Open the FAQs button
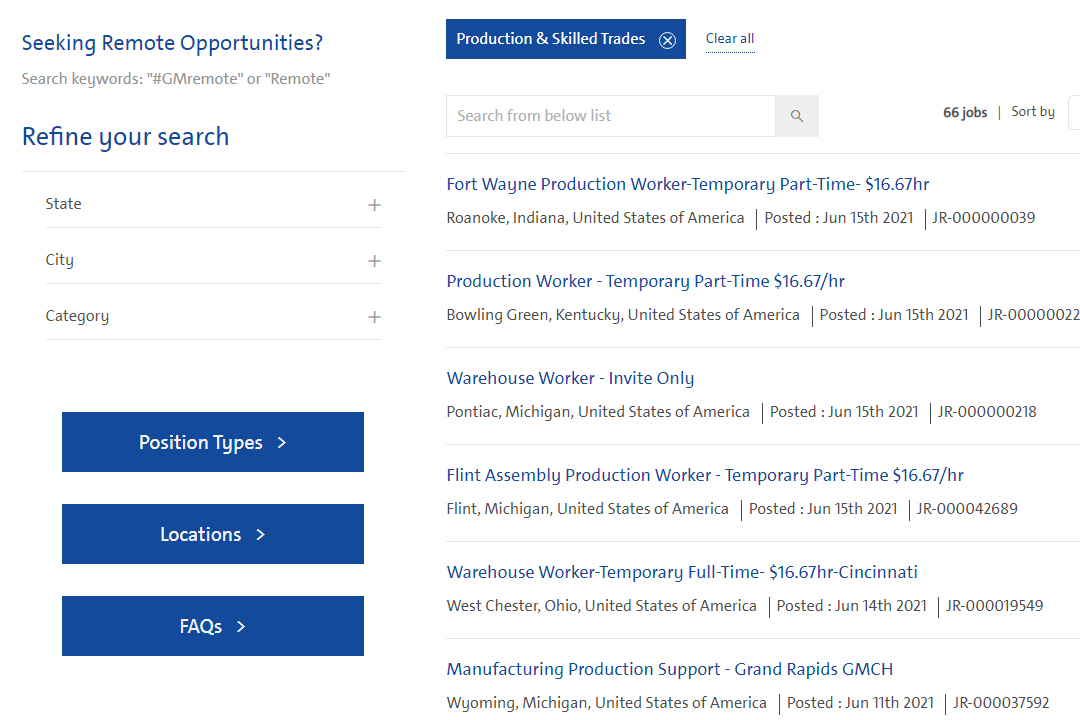This screenshot has width=1080, height=720. pos(213,626)
